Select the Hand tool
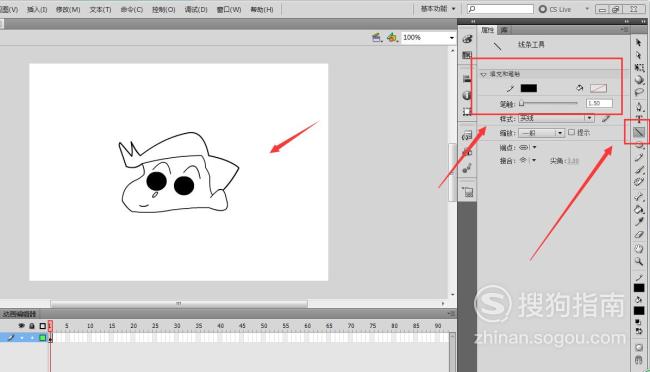650x372 pixels. (639, 249)
